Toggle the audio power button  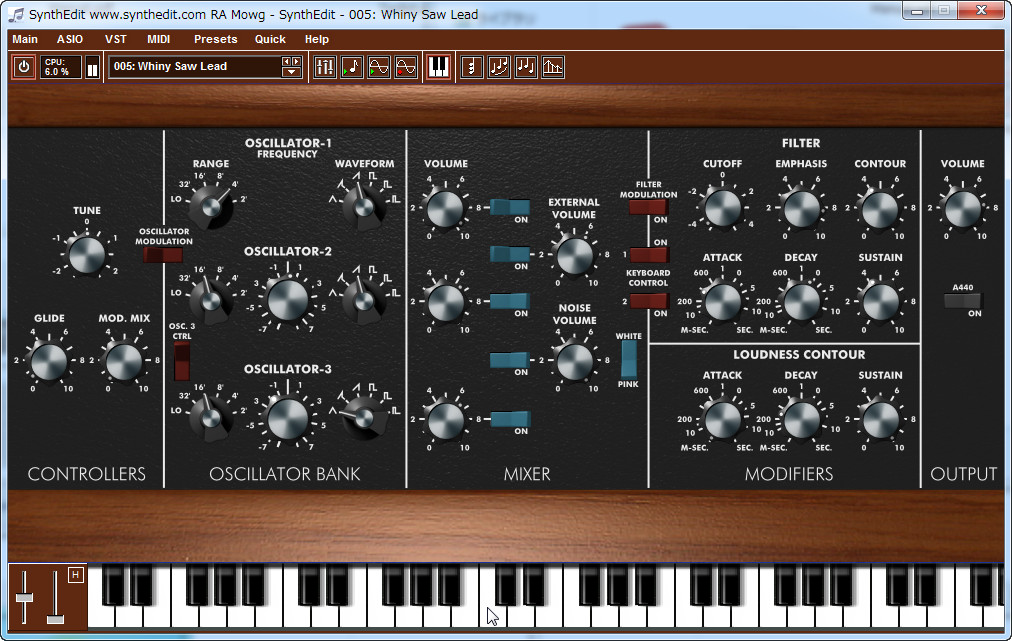pos(24,66)
